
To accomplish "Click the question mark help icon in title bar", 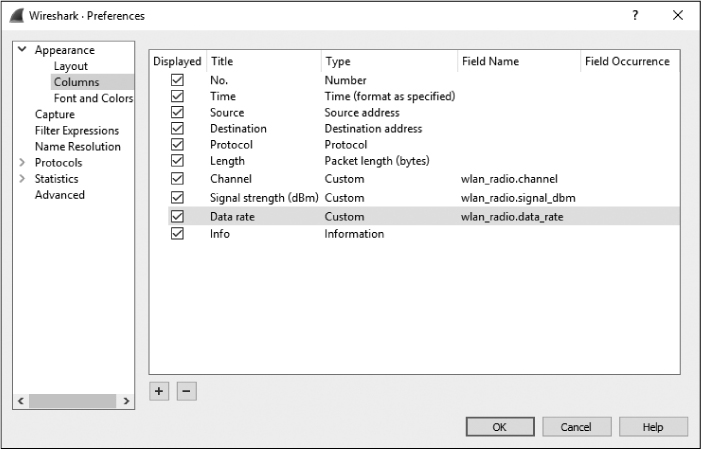I will [635, 16].
